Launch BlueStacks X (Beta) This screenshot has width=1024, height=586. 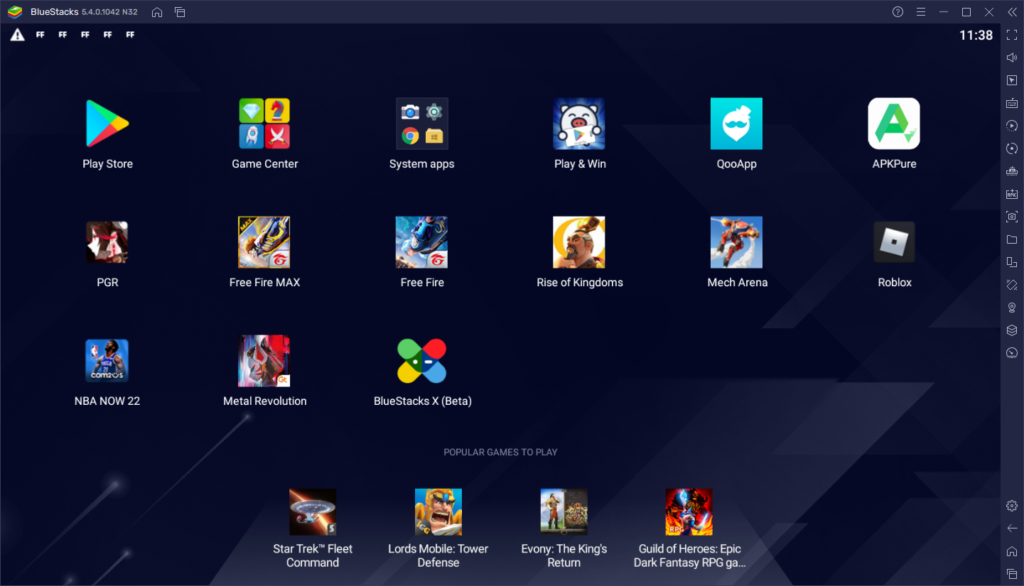pos(421,360)
